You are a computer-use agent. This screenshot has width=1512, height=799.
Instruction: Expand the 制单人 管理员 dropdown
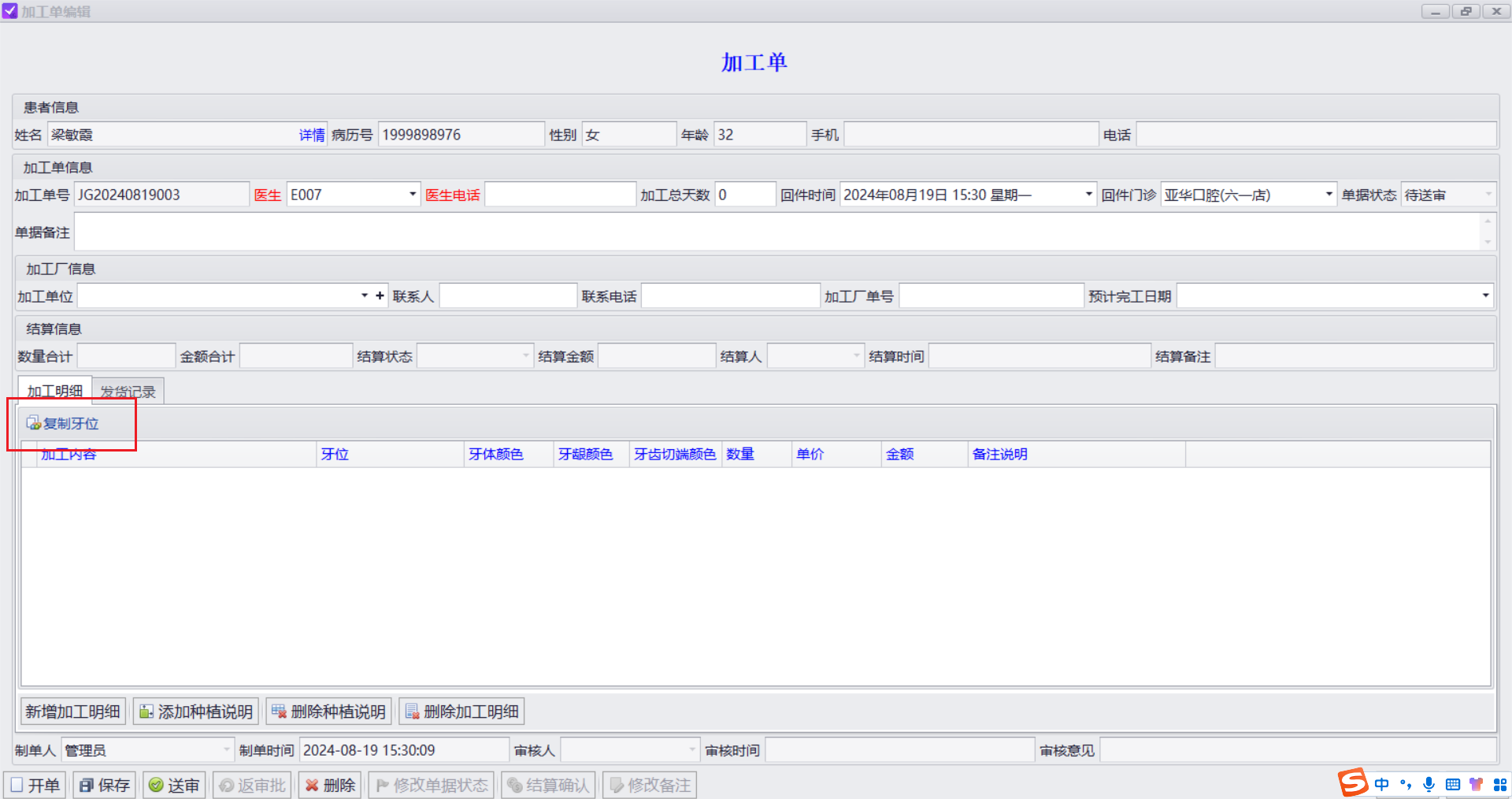pos(226,750)
